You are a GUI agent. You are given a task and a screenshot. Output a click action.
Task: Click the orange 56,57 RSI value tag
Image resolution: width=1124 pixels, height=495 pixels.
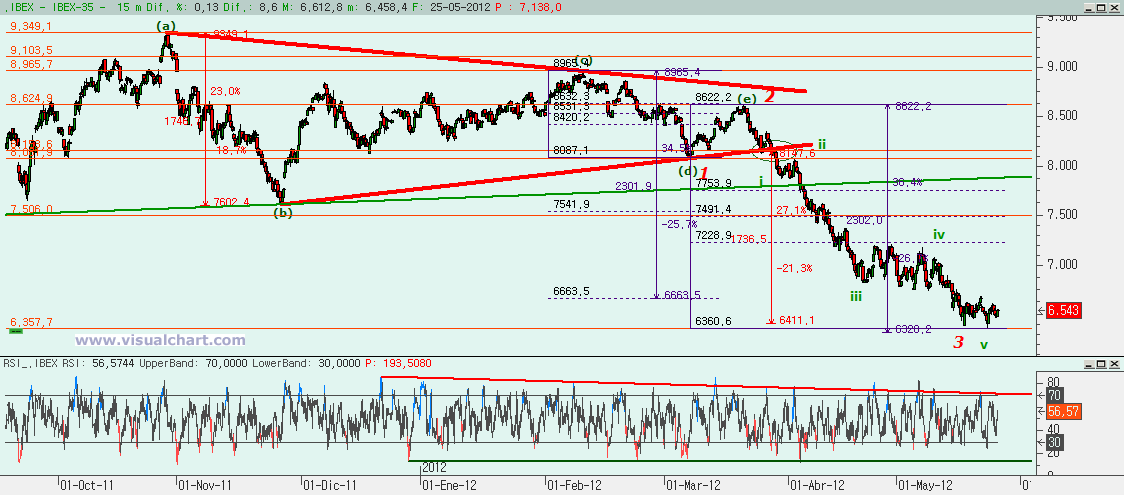pyautogui.click(x=1063, y=411)
